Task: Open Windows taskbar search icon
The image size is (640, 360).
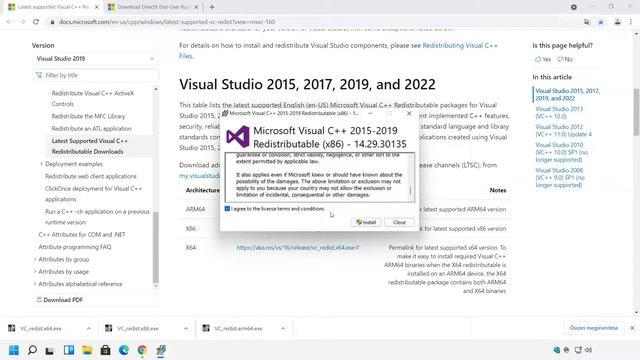Action: click(32, 350)
